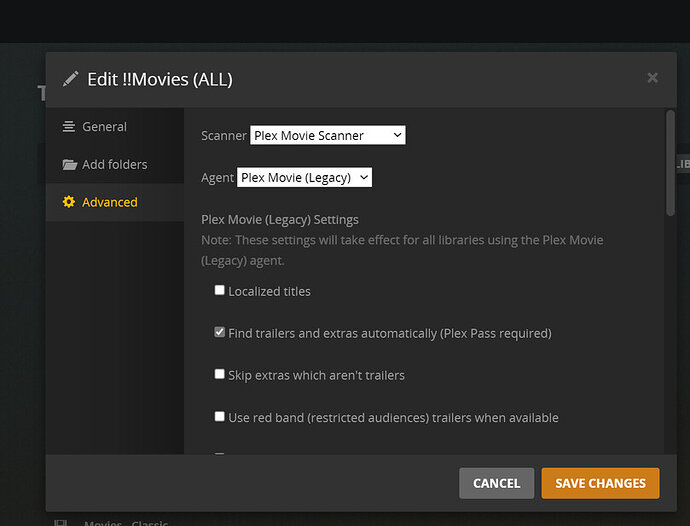
Task: Open the Scanner dropdown
Action: coord(328,135)
